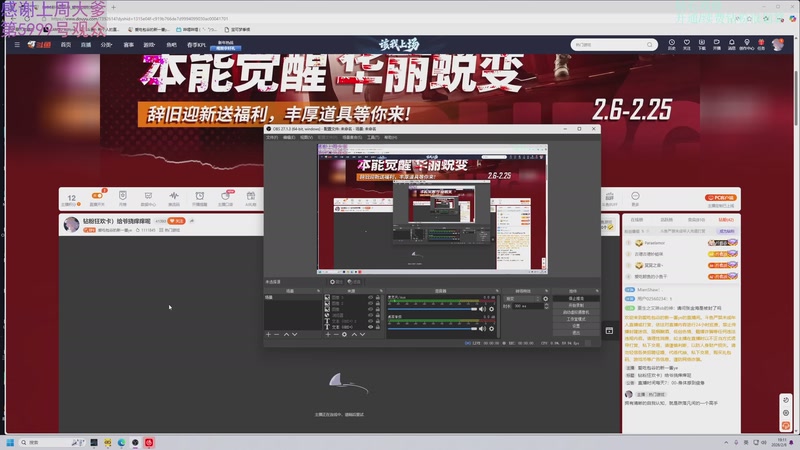Open Douyu hamburger menu icon
Screen dimensions: 800x450
click(17, 44)
